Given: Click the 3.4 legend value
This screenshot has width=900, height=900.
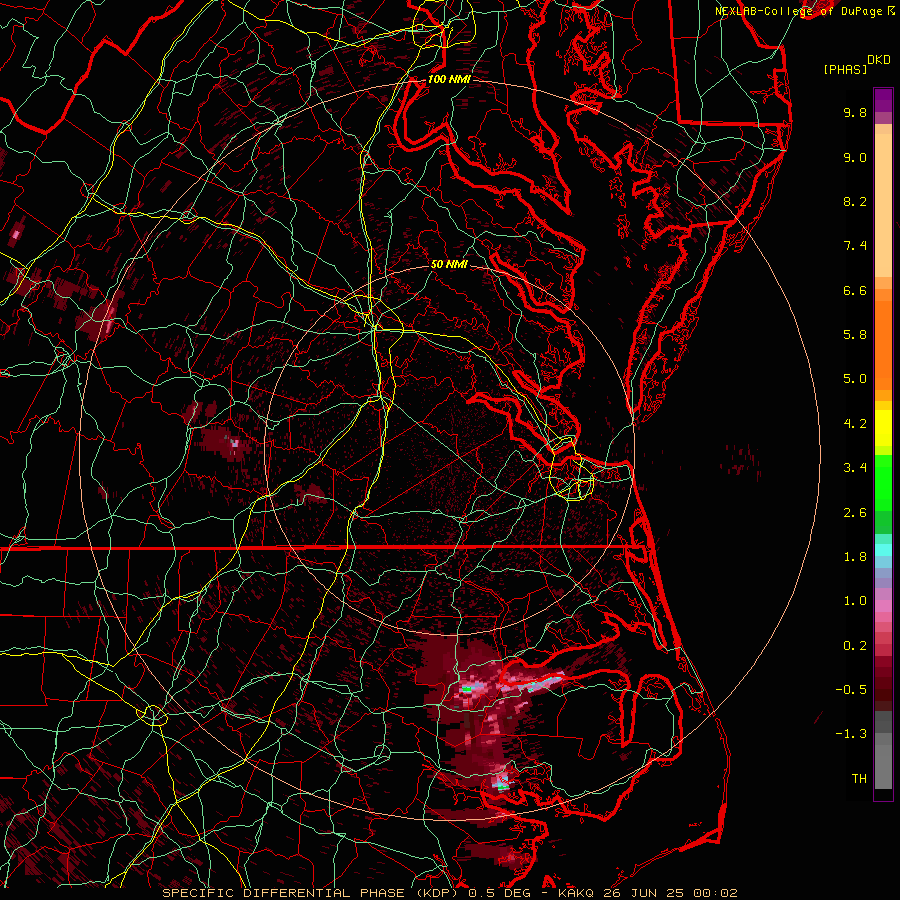Looking at the screenshot, I should (x=855, y=468).
